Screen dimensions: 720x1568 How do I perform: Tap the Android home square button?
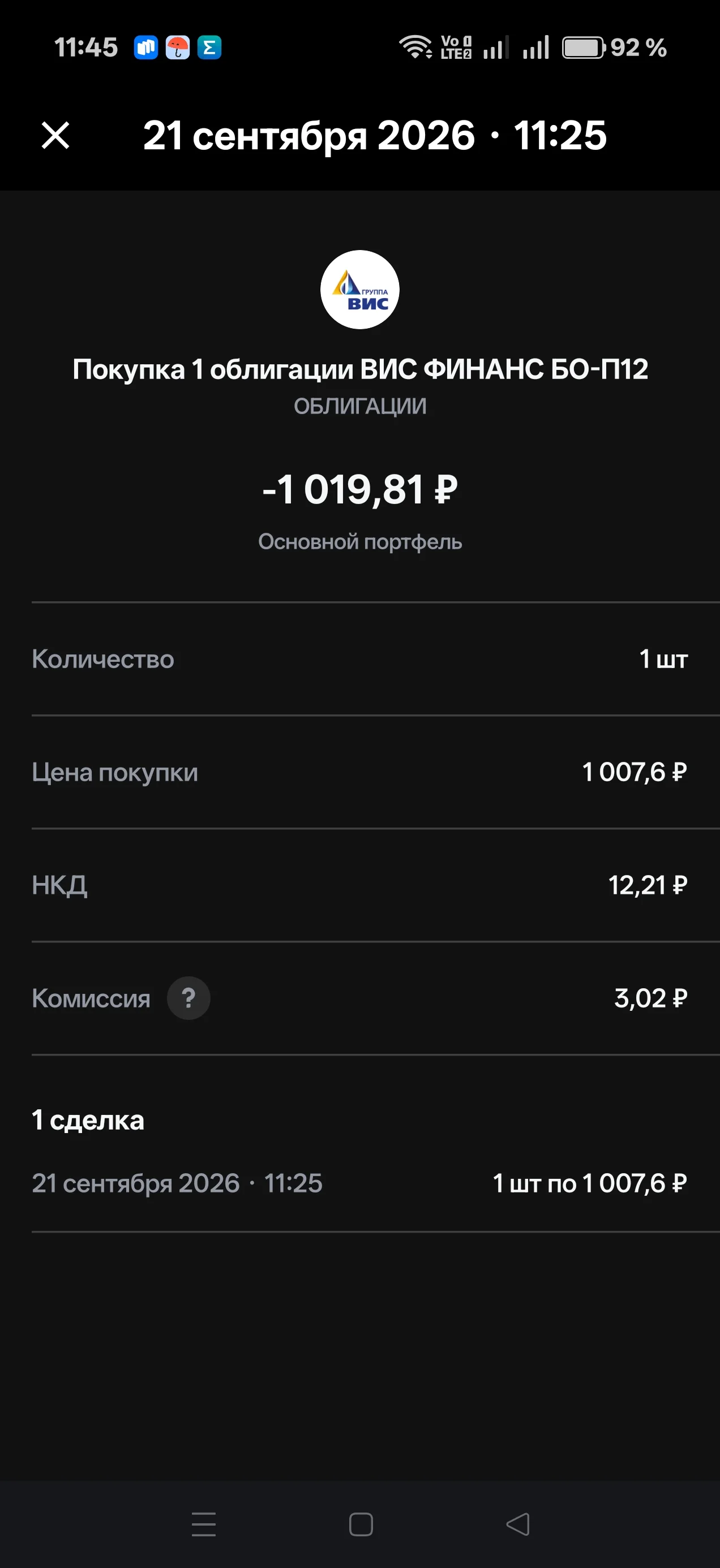[x=361, y=1524]
